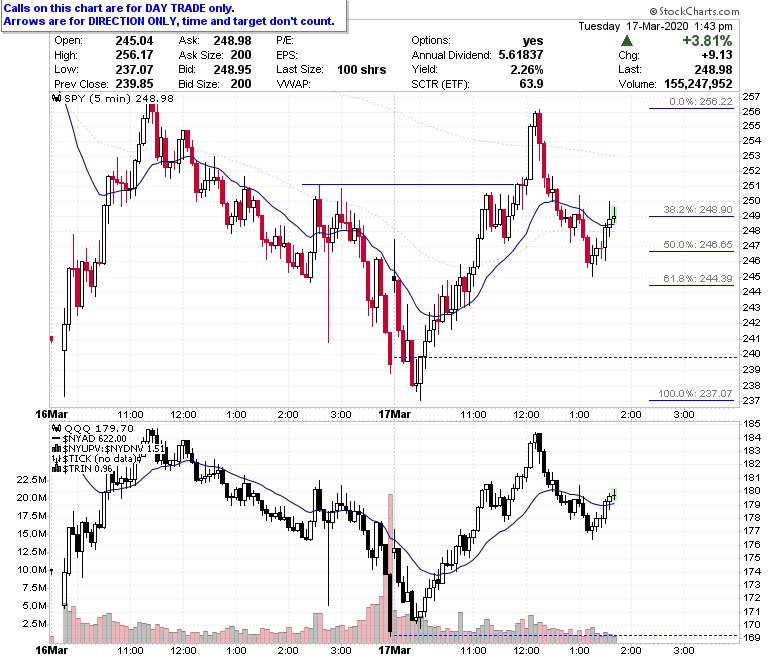Click the Prev Close value 239.85
This screenshot has height=659, width=780.
coord(134,84)
